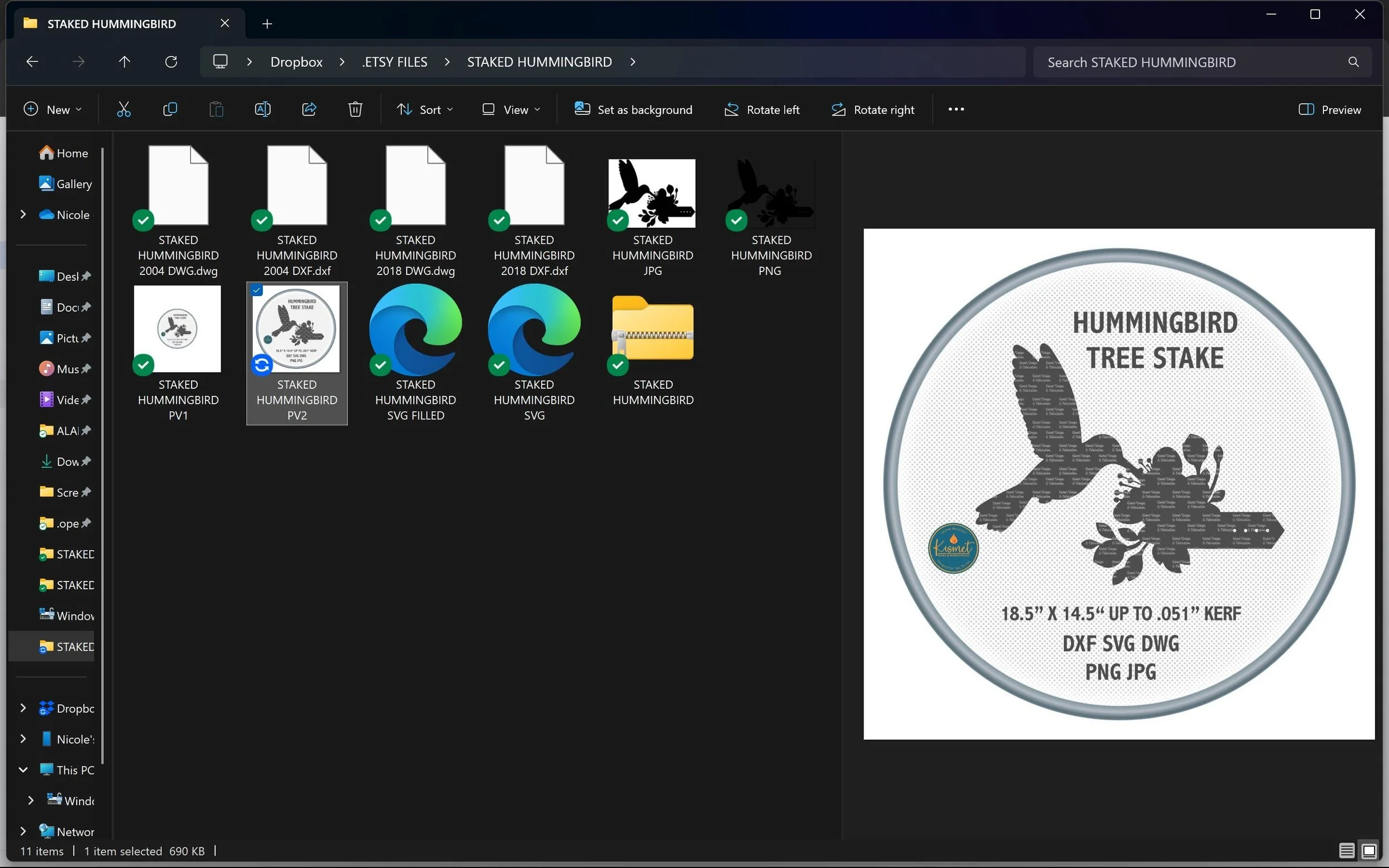Image resolution: width=1389 pixels, height=868 pixels.
Task: Click the Delete trash can icon
Action: coord(356,109)
